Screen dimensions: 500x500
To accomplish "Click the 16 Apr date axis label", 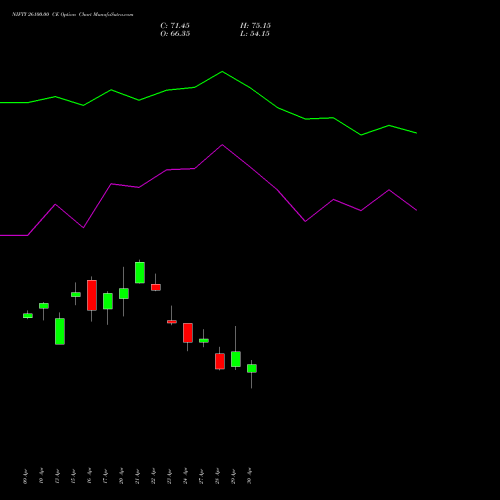I will coord(90,477).
